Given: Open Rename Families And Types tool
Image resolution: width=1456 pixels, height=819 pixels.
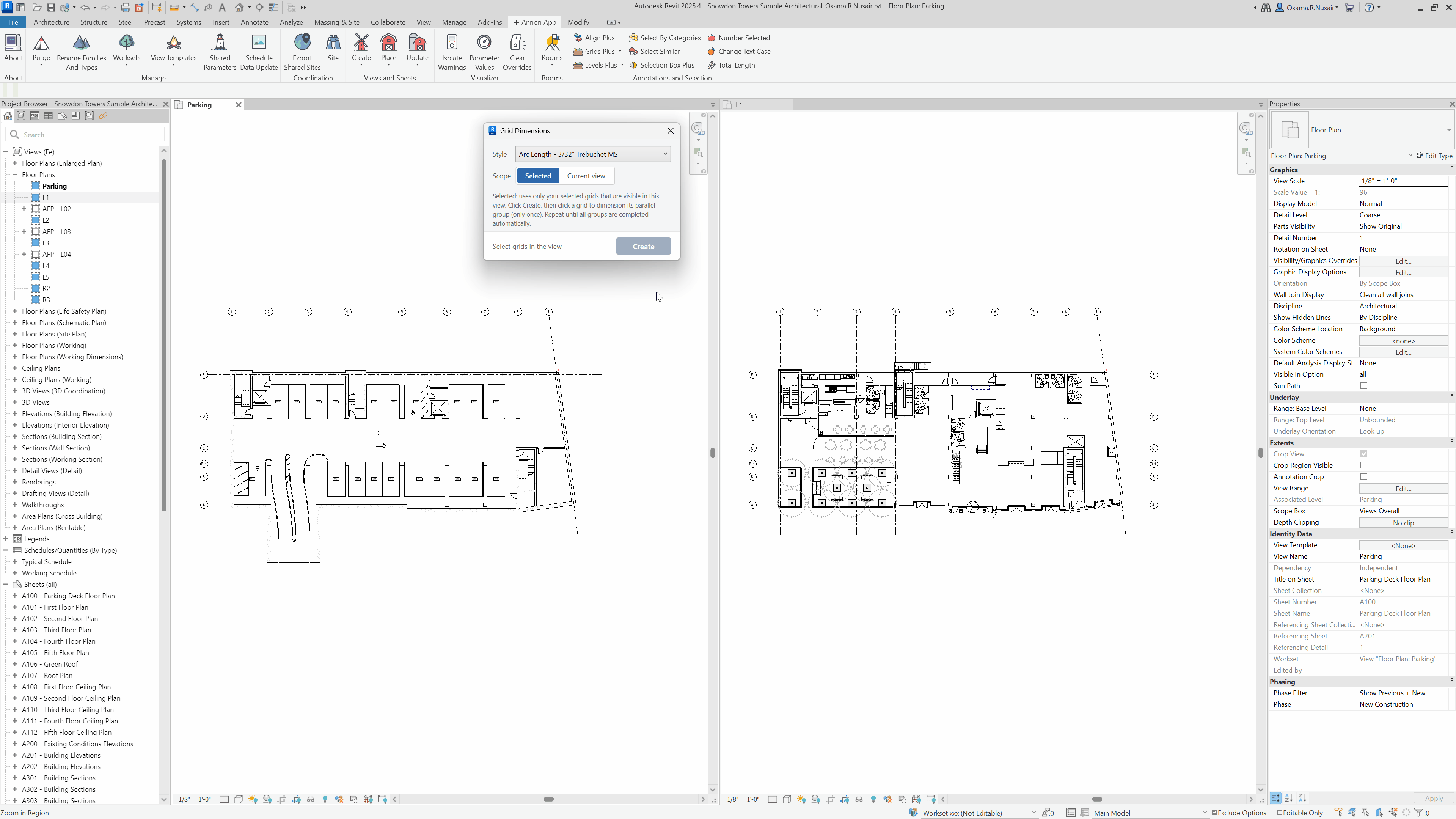Looking at the screenshot, I should (82, 52).
